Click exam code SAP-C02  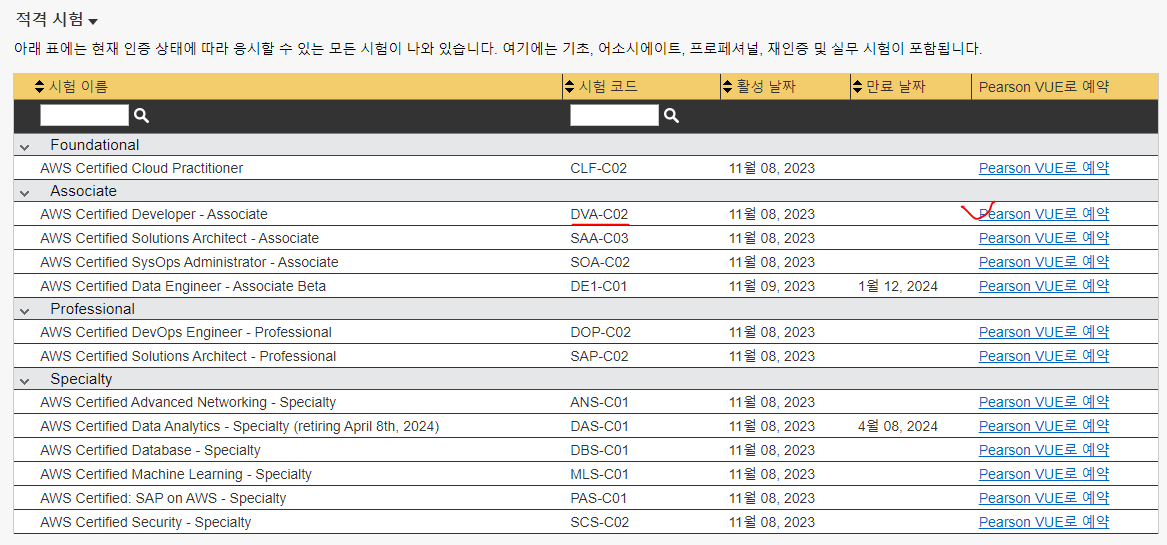tap(600, 356)
